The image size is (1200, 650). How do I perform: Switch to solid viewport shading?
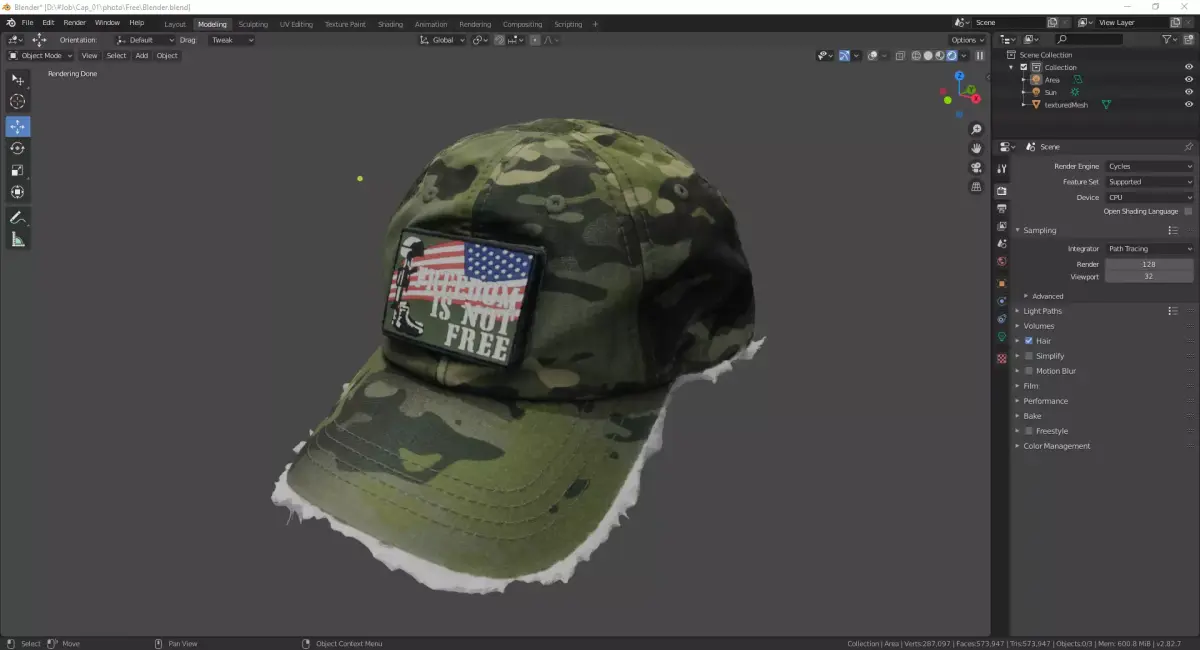pyautogui.click(x=927, y=56)
